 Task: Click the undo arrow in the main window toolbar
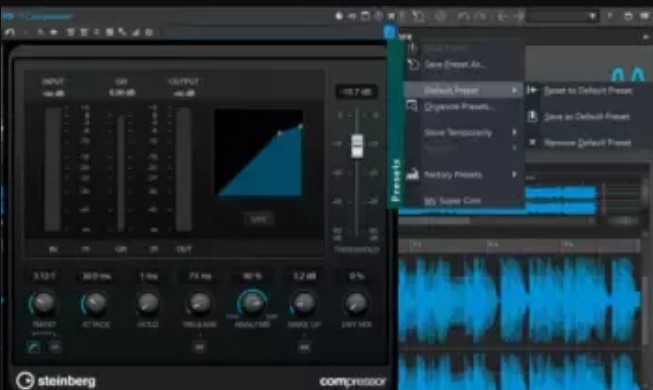(463, 16)
